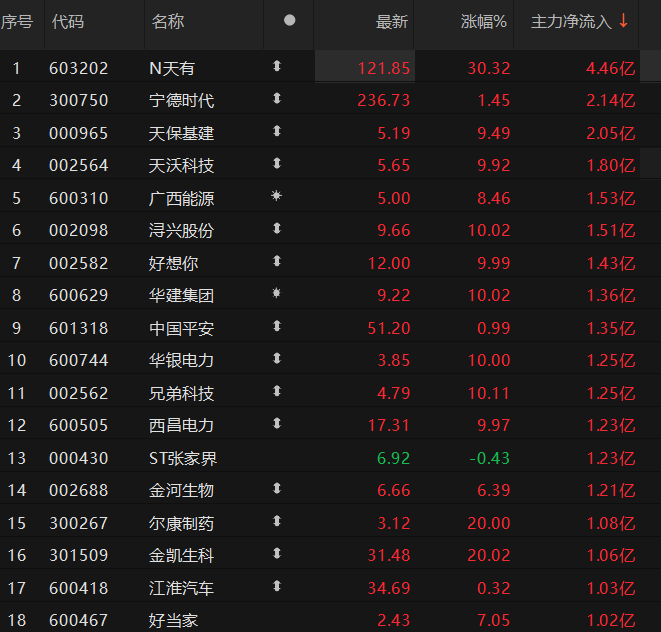Screen dimensions: 661x632
Task: Click the net inflow value 2.14亿
Action: 611,101
